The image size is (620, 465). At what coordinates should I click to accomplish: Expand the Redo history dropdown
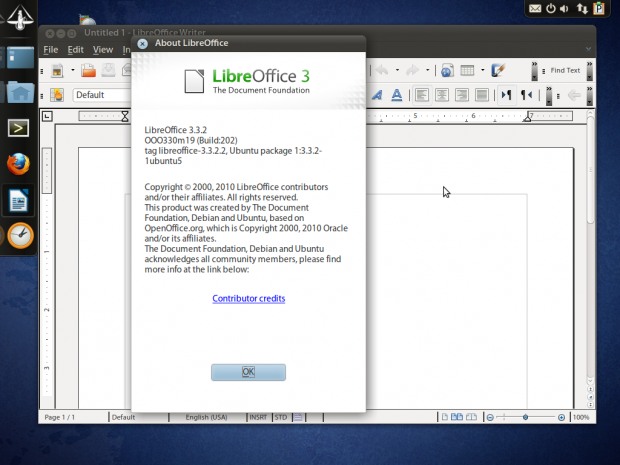(x=427, y=71)
